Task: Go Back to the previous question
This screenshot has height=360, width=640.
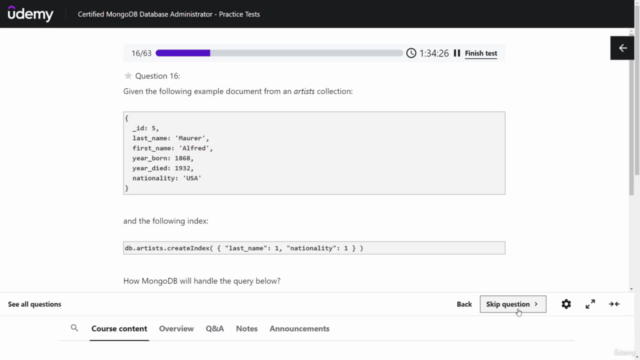Action: coord(464,304)
